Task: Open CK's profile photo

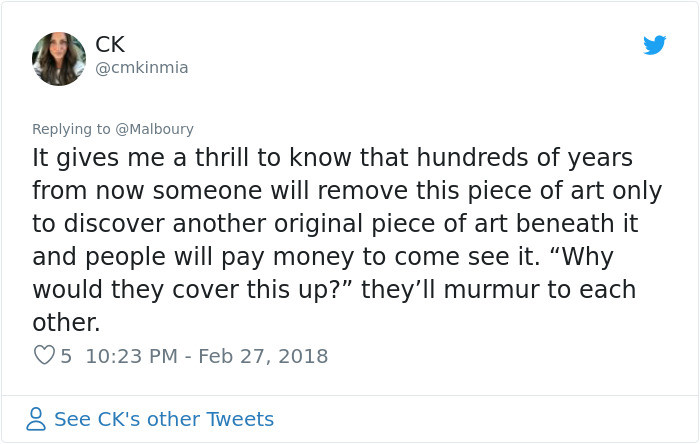Action: [59, 58]
